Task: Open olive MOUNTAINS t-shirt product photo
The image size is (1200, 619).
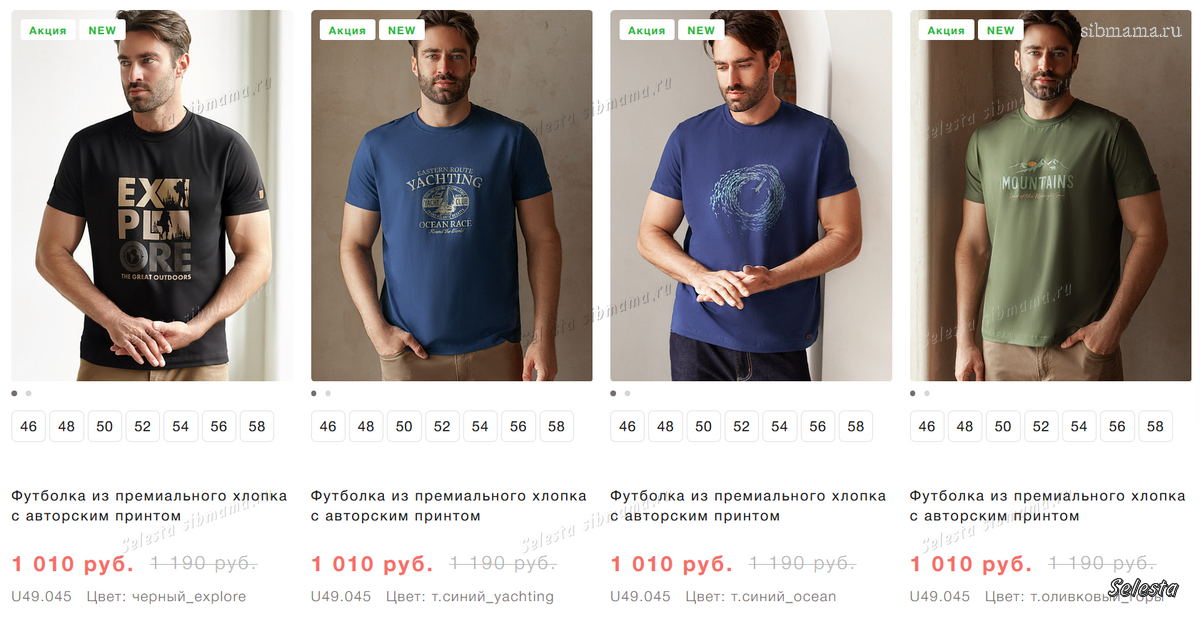Action: pyautogui.click(x=1051, y=195)
